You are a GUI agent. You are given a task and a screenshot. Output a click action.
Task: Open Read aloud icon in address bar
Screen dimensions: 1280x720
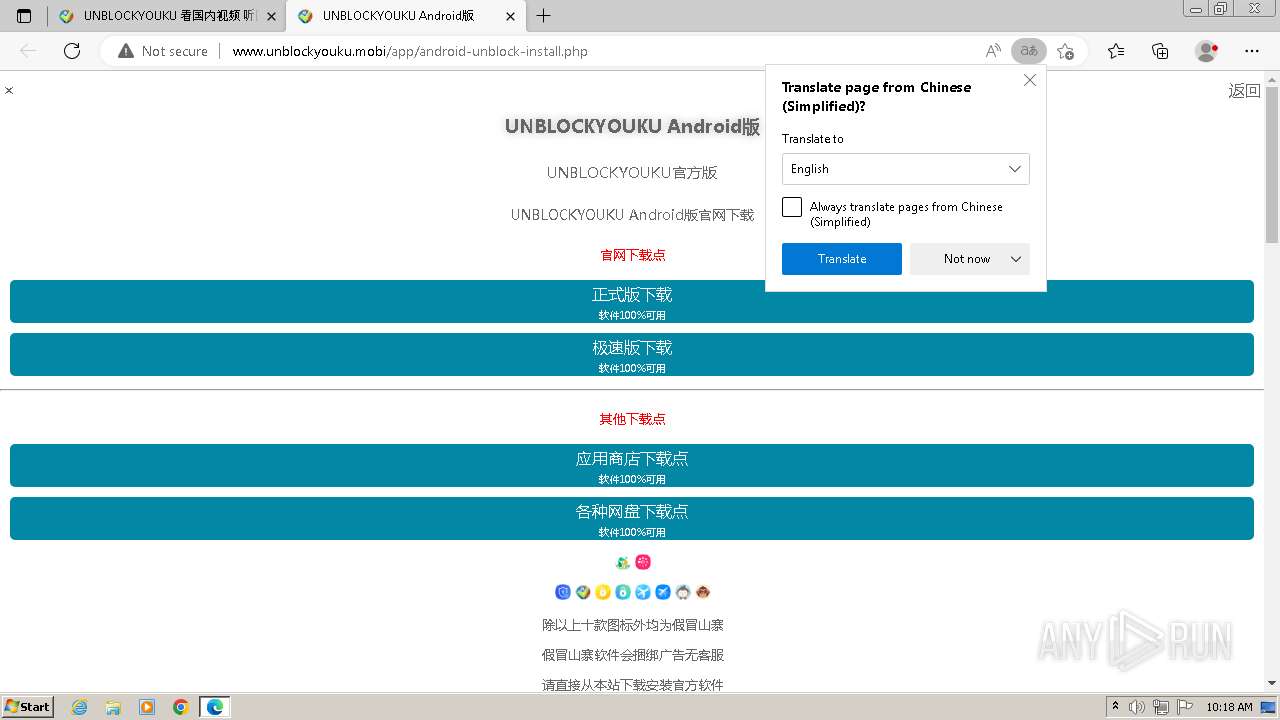(x=993, y=51)
